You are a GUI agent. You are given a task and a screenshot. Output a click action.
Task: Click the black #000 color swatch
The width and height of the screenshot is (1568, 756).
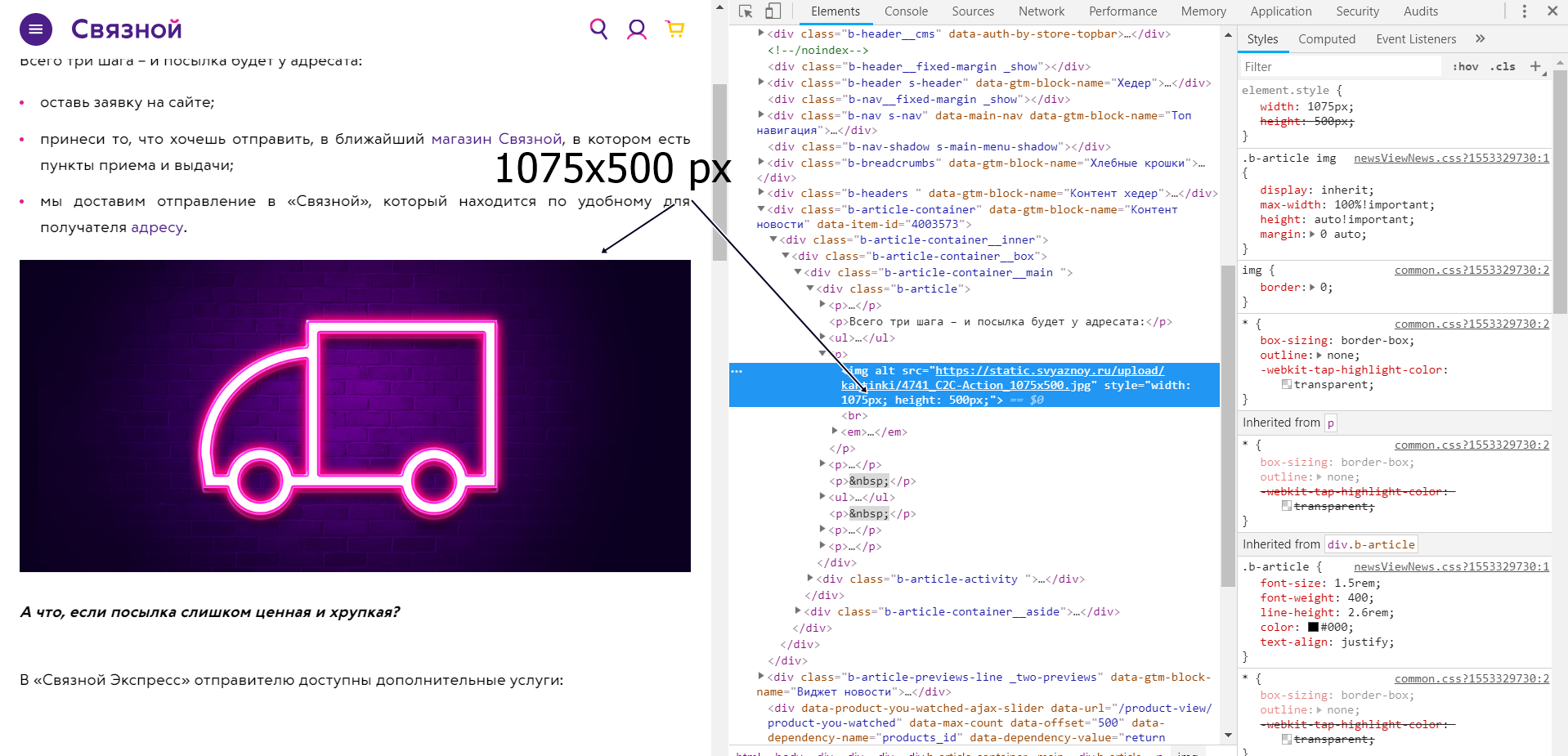1313,627
